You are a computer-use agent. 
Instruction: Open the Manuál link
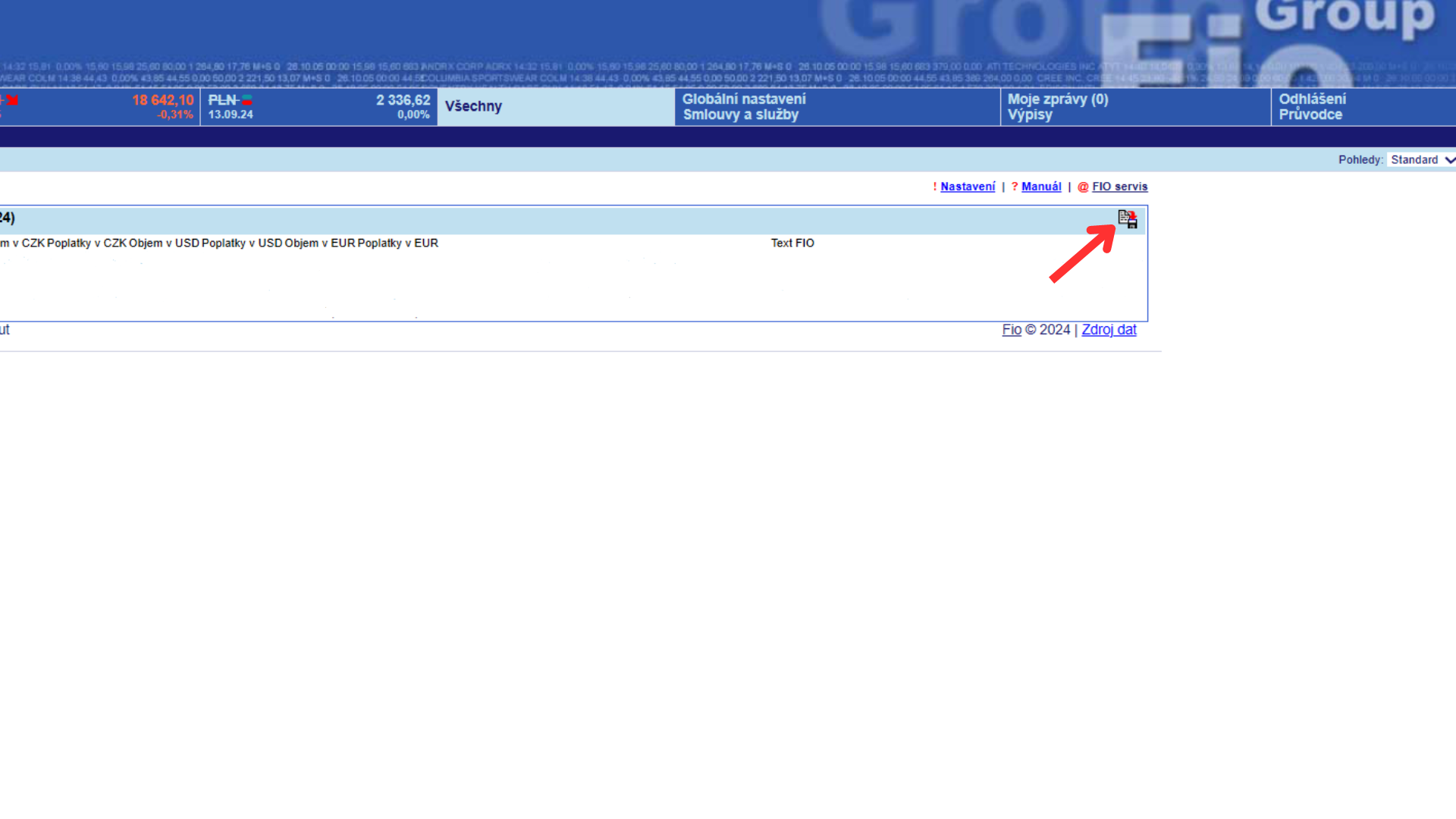(x=1040, y=187)
